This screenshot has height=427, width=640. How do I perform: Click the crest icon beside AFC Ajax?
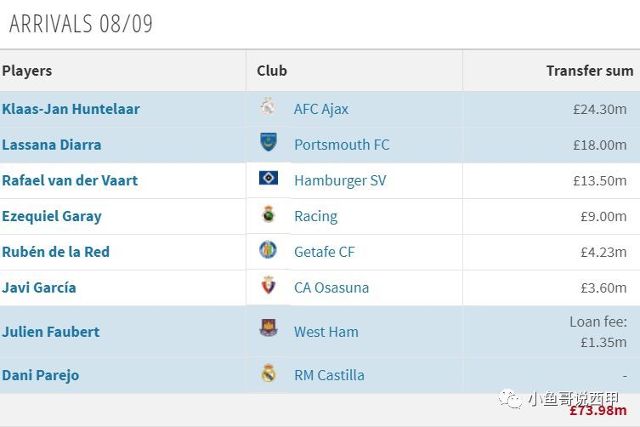(268, 107)
